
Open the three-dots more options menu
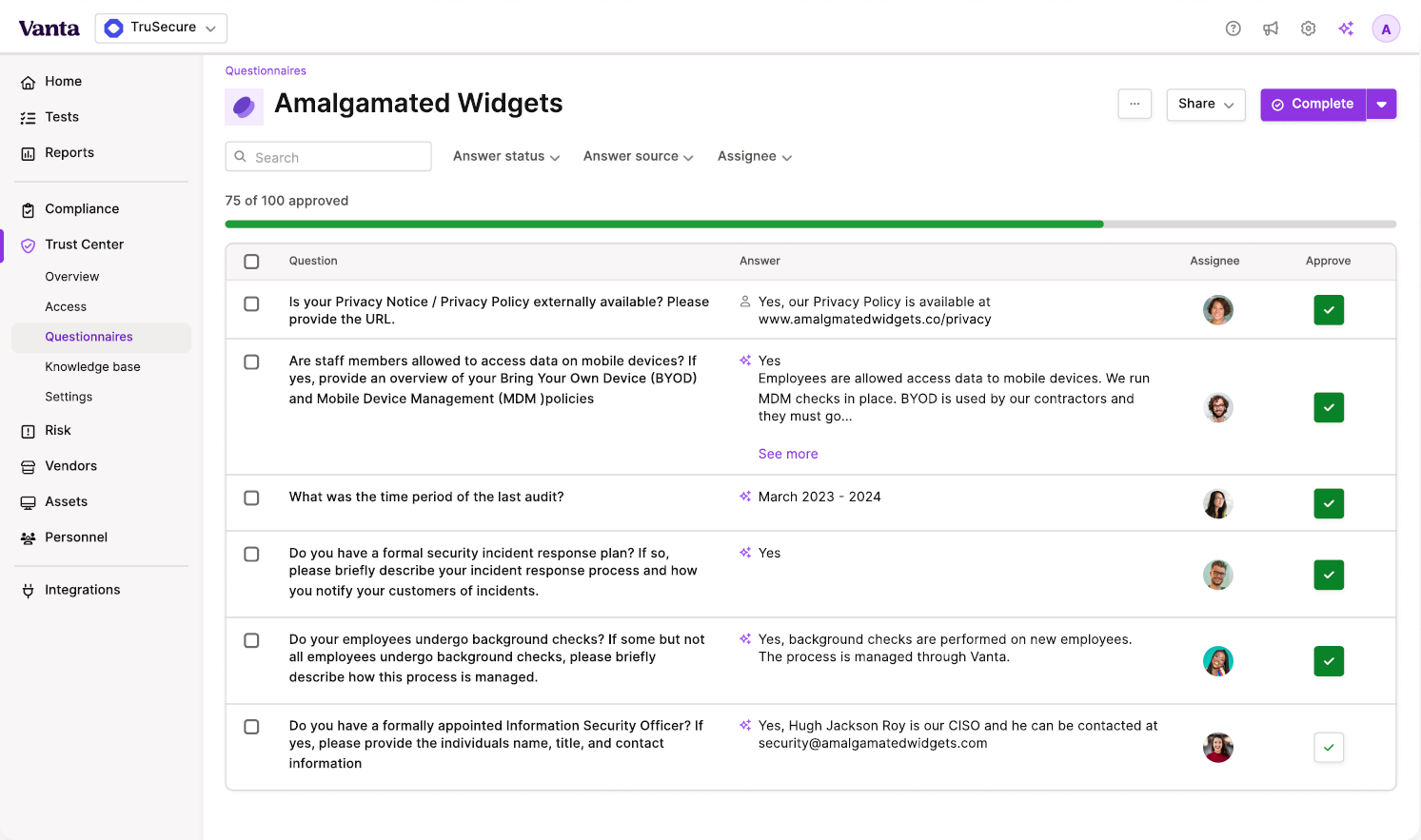pyautogui.click(x=1135, y=105)
